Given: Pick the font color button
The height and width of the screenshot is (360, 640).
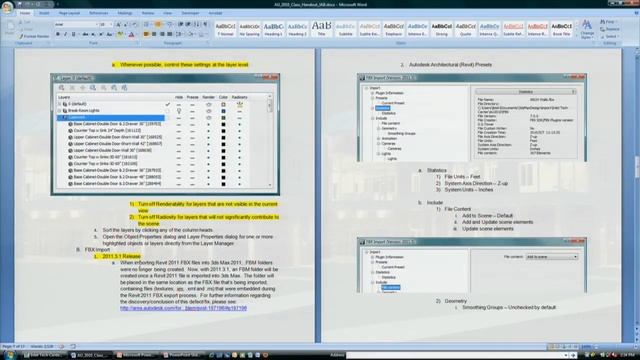Looking at the screenshot, I should (132, 34).
